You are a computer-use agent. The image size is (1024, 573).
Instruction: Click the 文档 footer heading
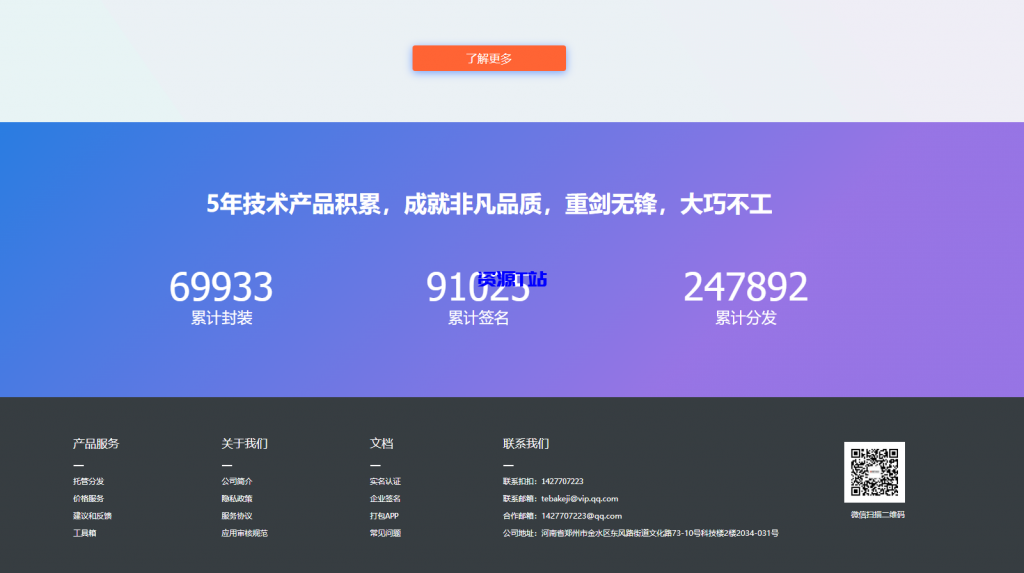[381, 444]
